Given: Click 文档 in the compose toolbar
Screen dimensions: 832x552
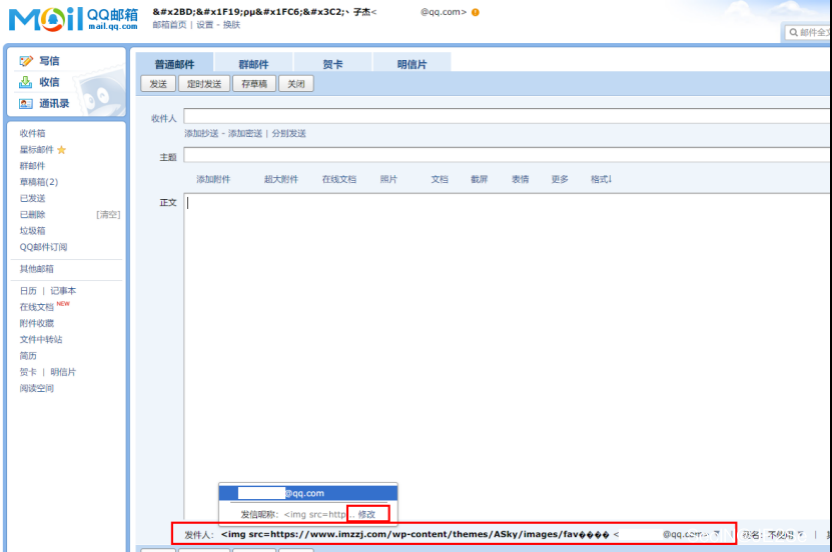Looking at the screenshot, I should pyautogui.click(x=439, y=179).
